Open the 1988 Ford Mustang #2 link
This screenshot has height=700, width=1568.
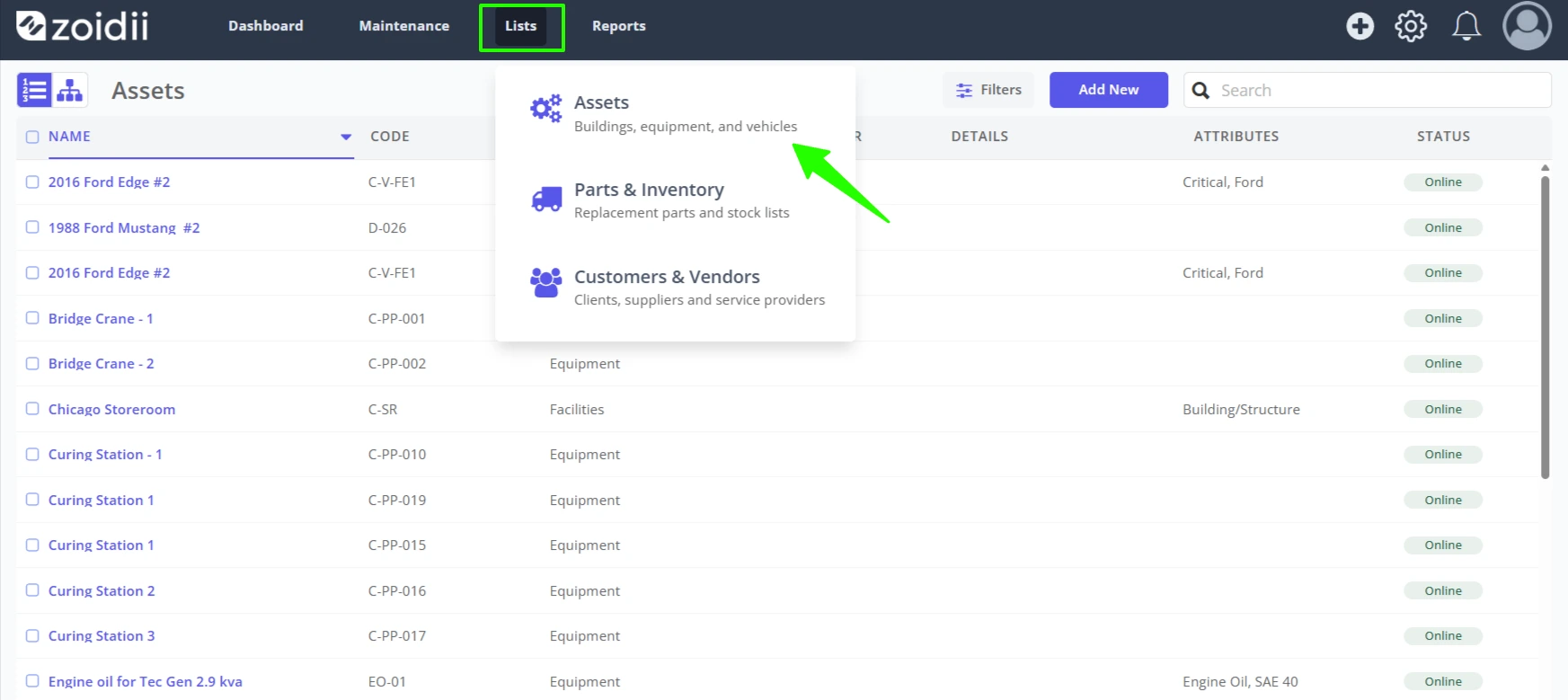pyautogui.click(x=124, y=227)
